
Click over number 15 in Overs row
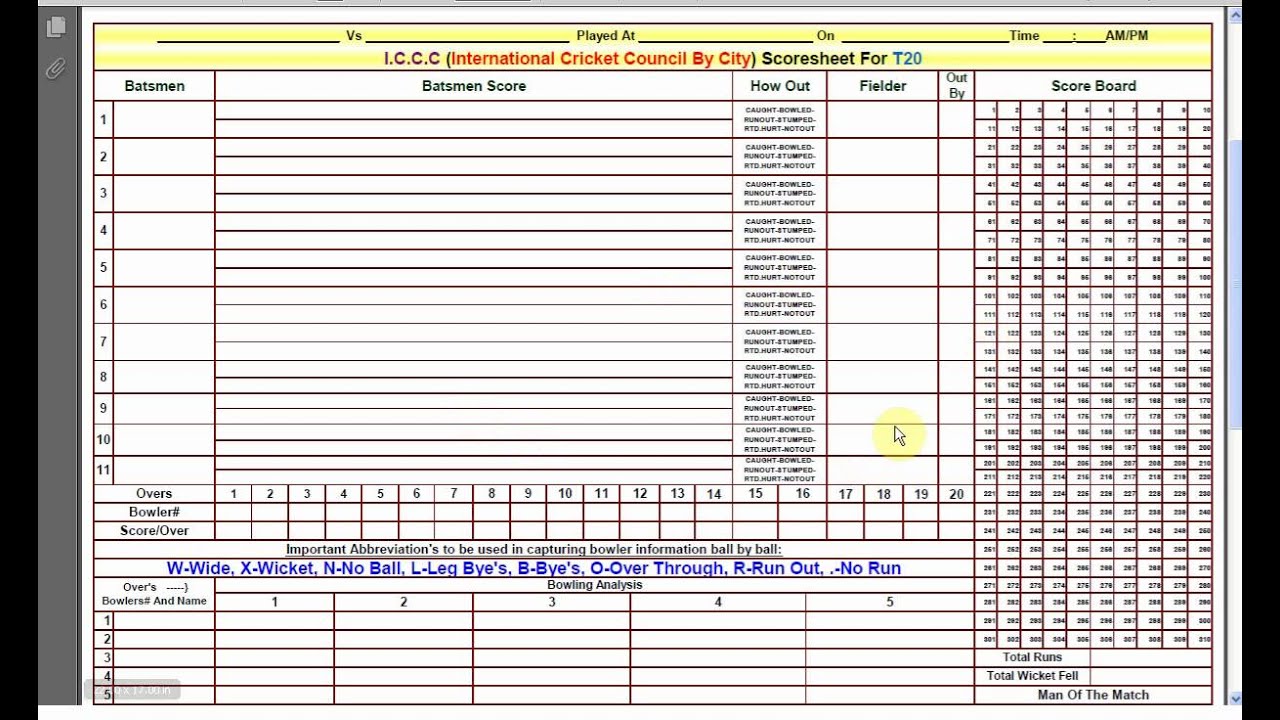[755, 494]
